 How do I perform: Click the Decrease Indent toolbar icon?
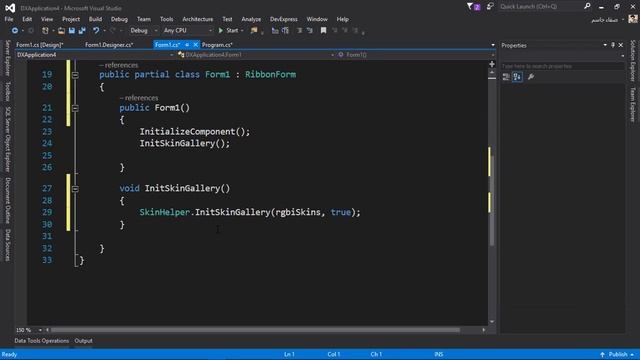click(x=300, y=31)
